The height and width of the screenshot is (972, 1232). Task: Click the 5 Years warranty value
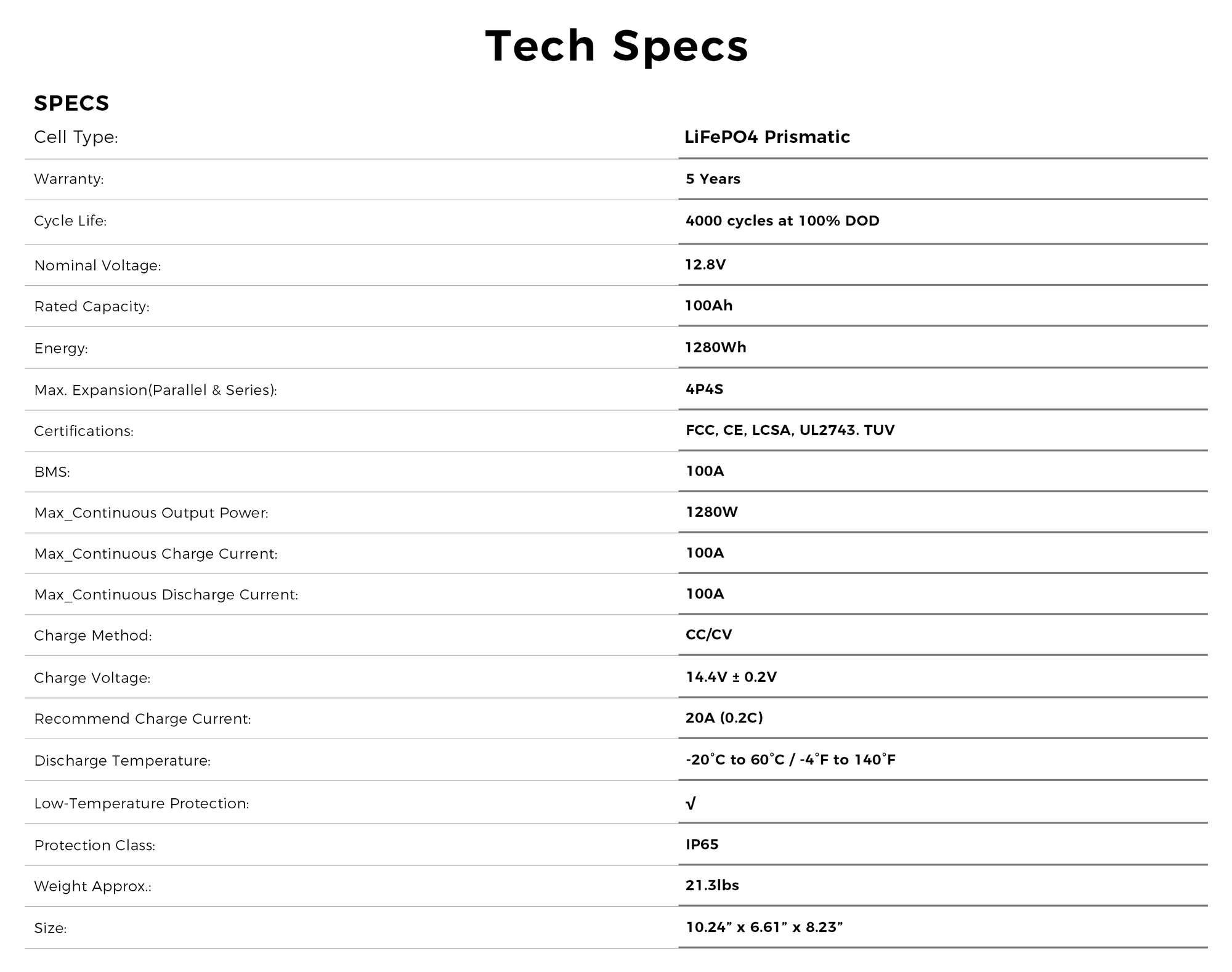click(x=713, y=179)
